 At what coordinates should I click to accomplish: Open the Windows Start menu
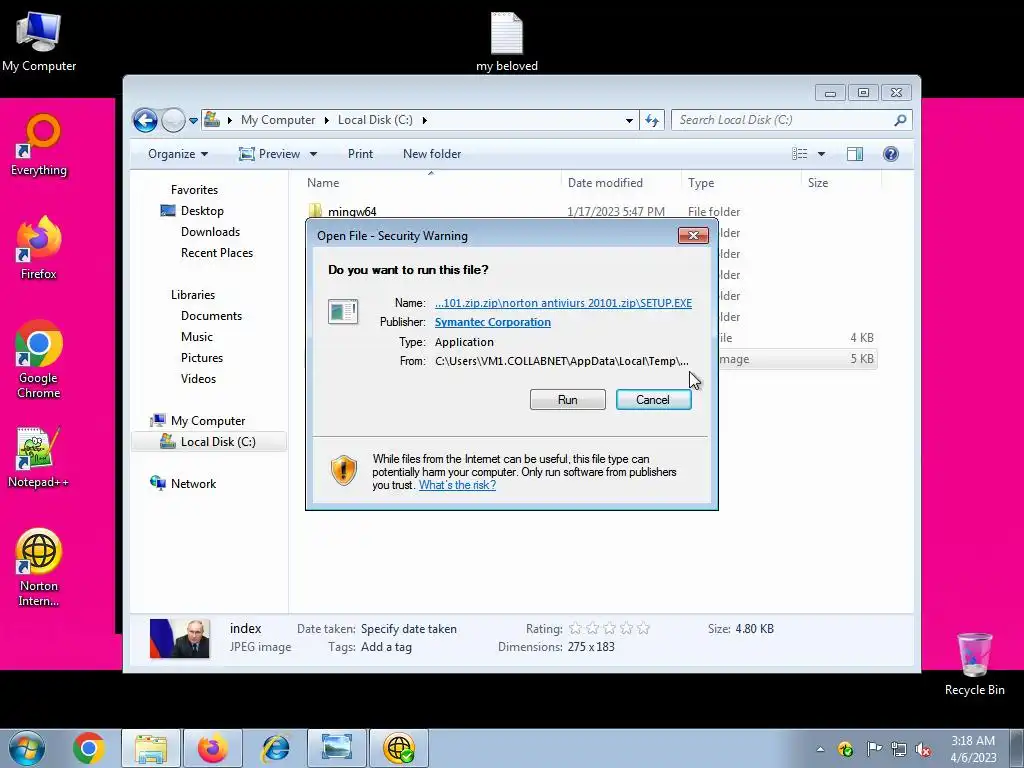coord(27,748)
